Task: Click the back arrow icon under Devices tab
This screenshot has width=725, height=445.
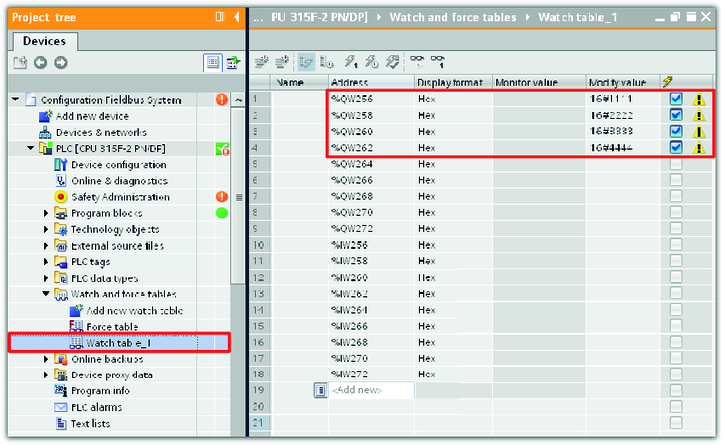Action: coord(41,63)
